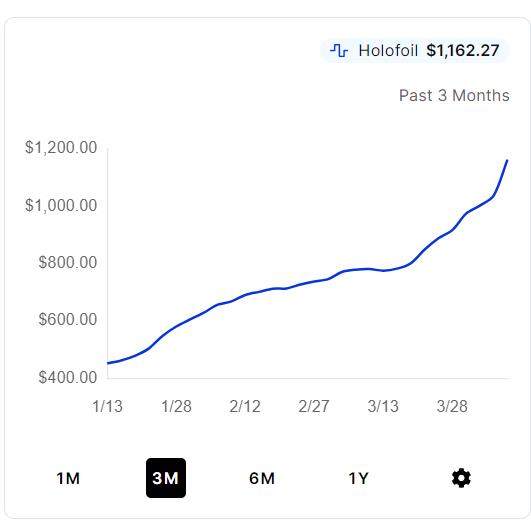Switch to the 6M time range
531x529 pixels.
click(262, 478)
